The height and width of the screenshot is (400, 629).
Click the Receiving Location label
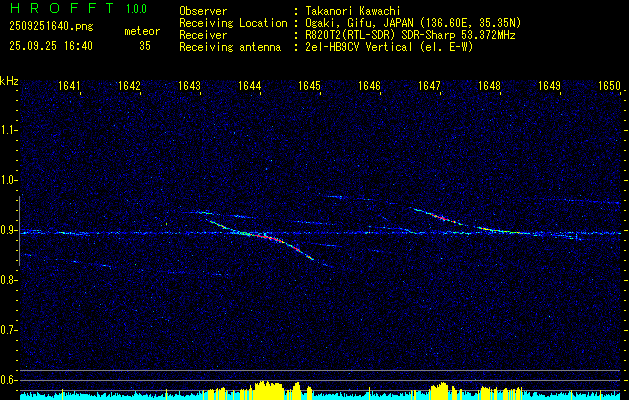(233, 23)
